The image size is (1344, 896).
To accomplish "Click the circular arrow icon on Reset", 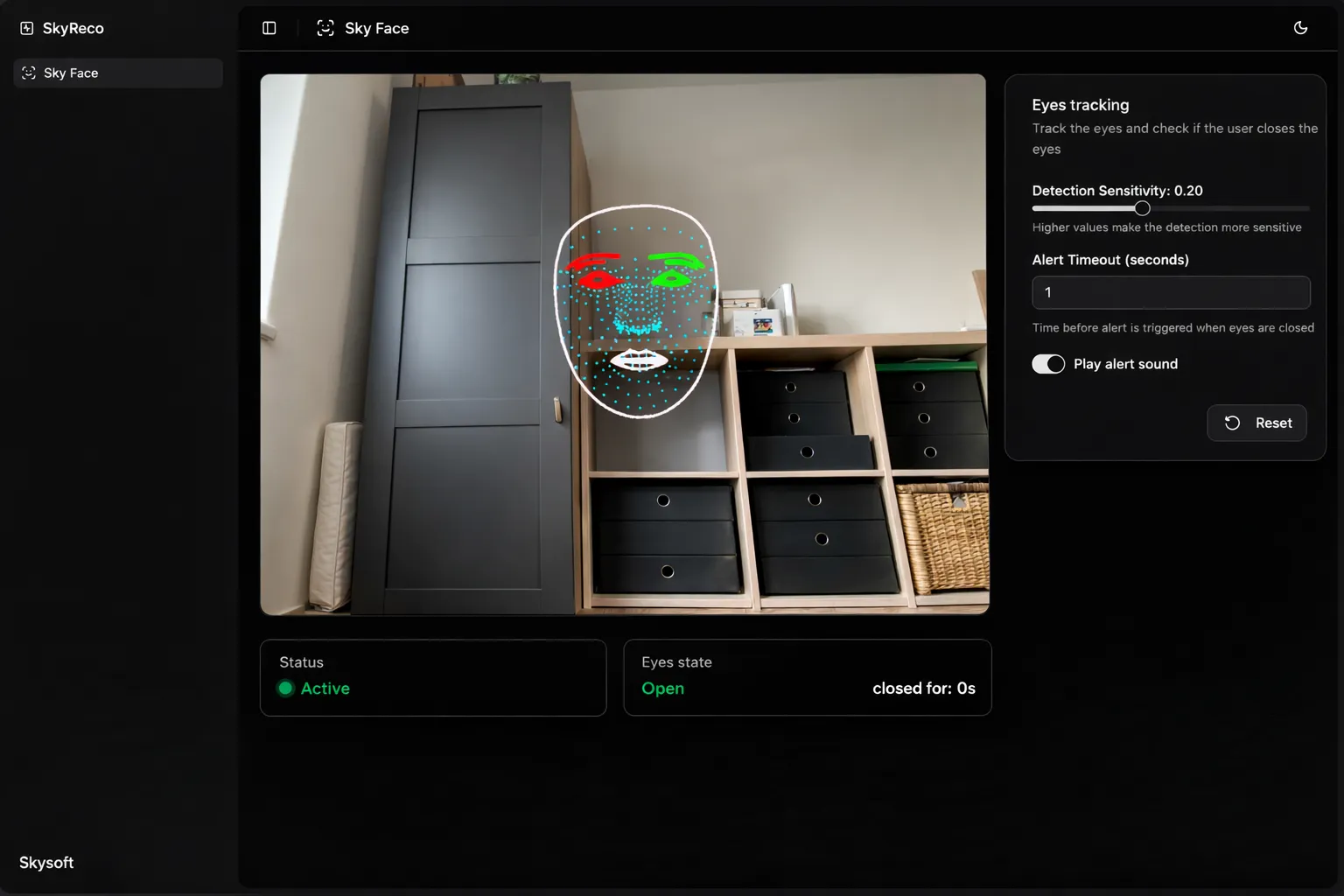I will click(x=1232, y=423).
